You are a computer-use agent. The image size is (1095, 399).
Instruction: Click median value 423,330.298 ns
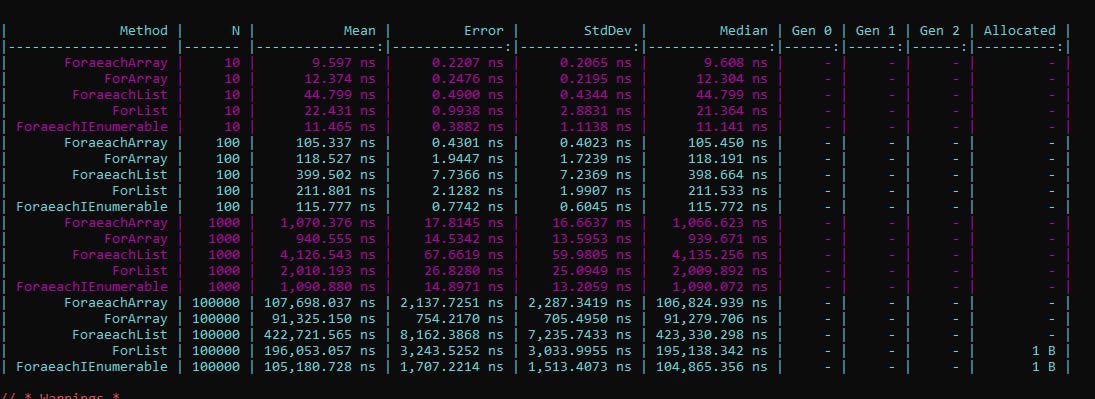[x=712, y=335]
